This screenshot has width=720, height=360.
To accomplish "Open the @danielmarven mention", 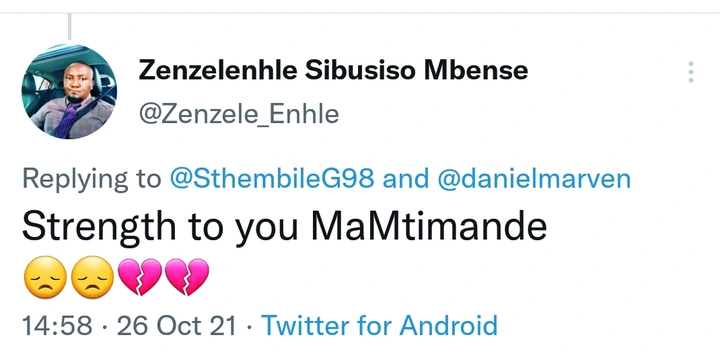I will [x=534, y=179].
